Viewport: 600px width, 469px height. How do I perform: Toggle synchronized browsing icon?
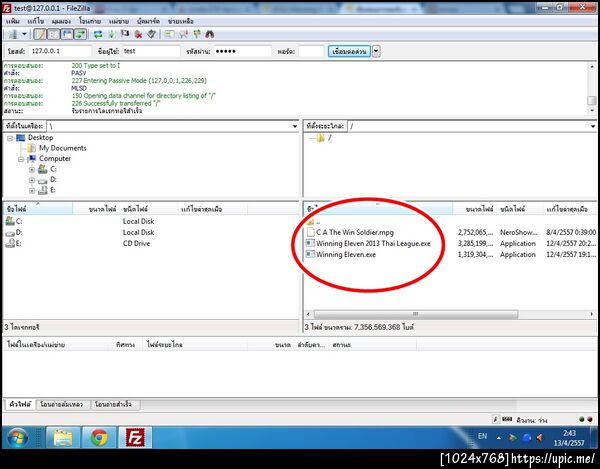197,34
